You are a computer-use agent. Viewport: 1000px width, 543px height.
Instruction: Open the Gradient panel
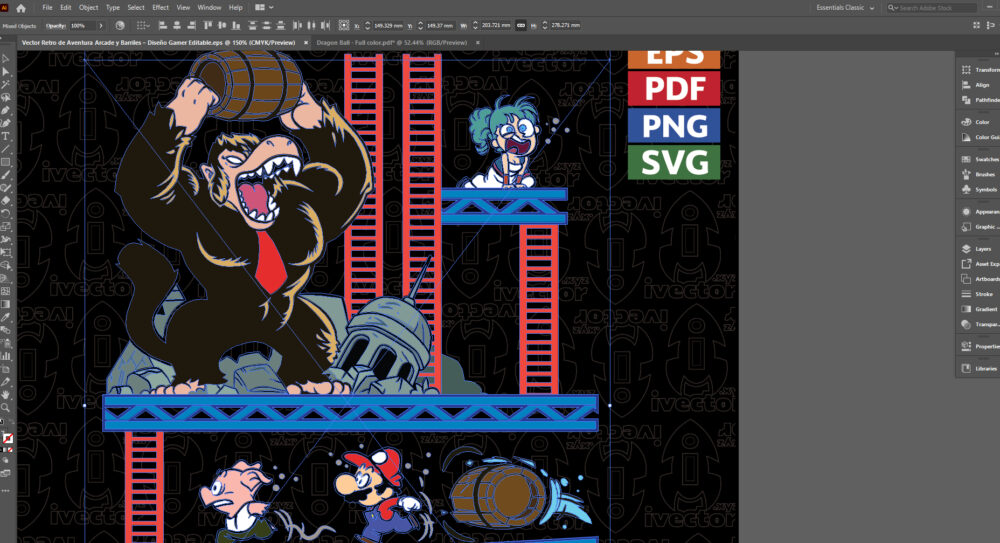[980, 309]
